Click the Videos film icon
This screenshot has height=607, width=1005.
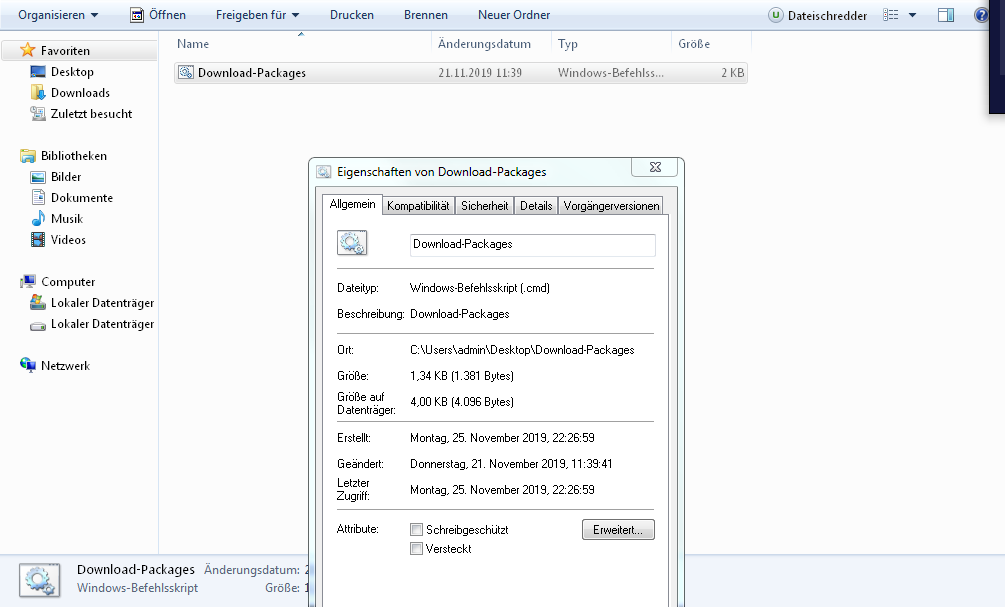[x=38, y=240]
